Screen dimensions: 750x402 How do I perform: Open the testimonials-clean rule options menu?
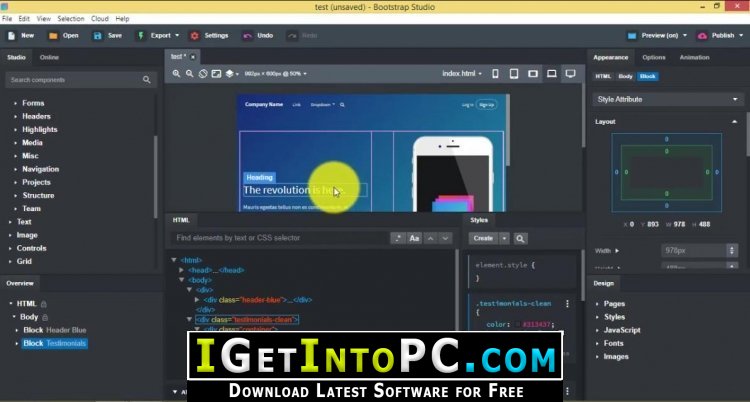coord(567,304)
